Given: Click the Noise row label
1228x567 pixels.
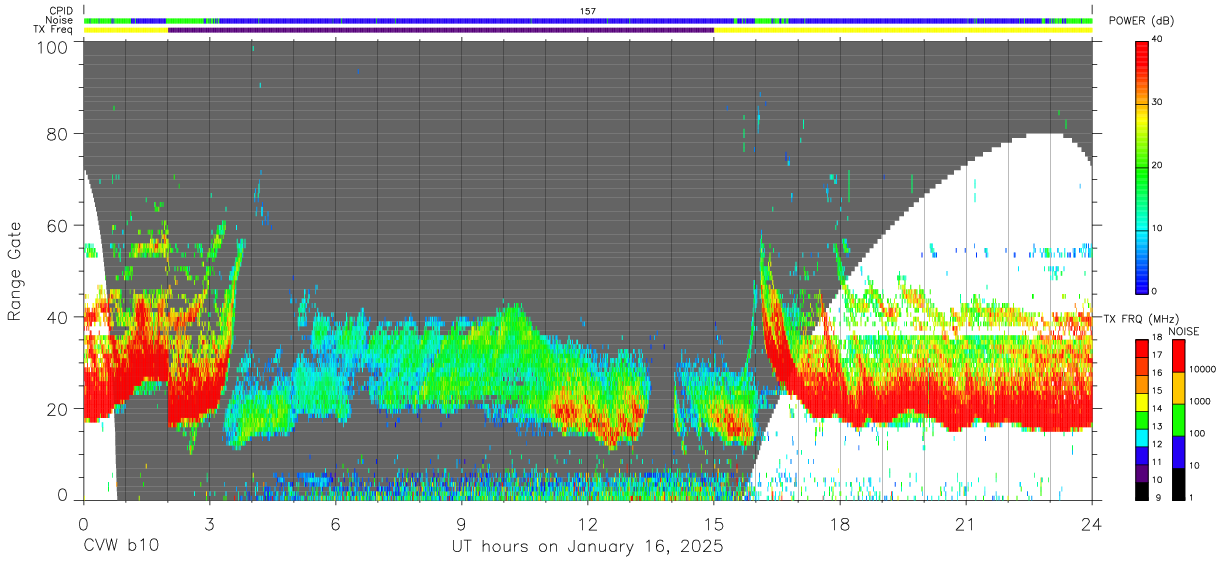Looking at the screenshot, I should coord(59,20).
